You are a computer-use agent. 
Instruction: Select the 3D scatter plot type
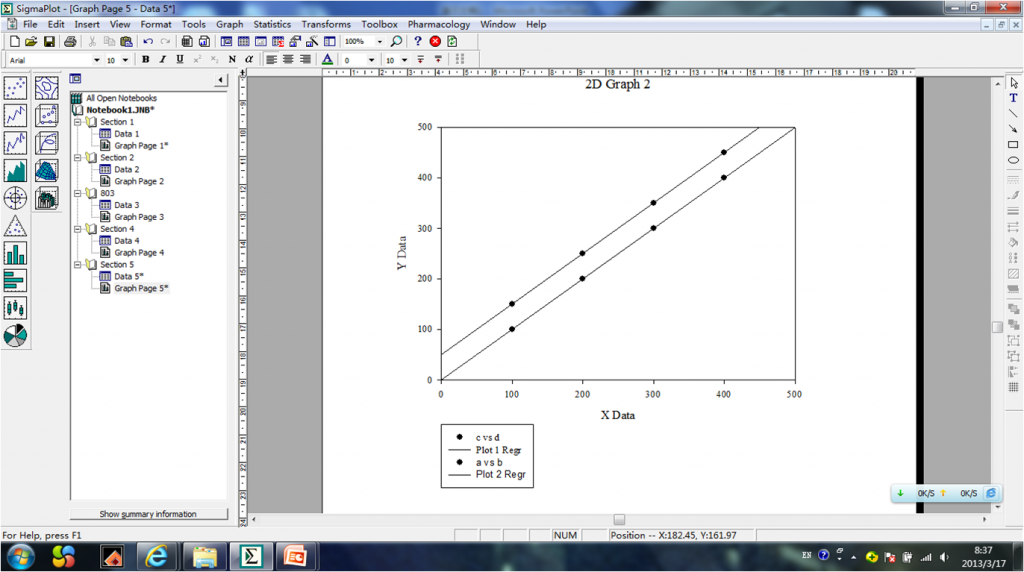pyautogui.click(x=46, y=116)
